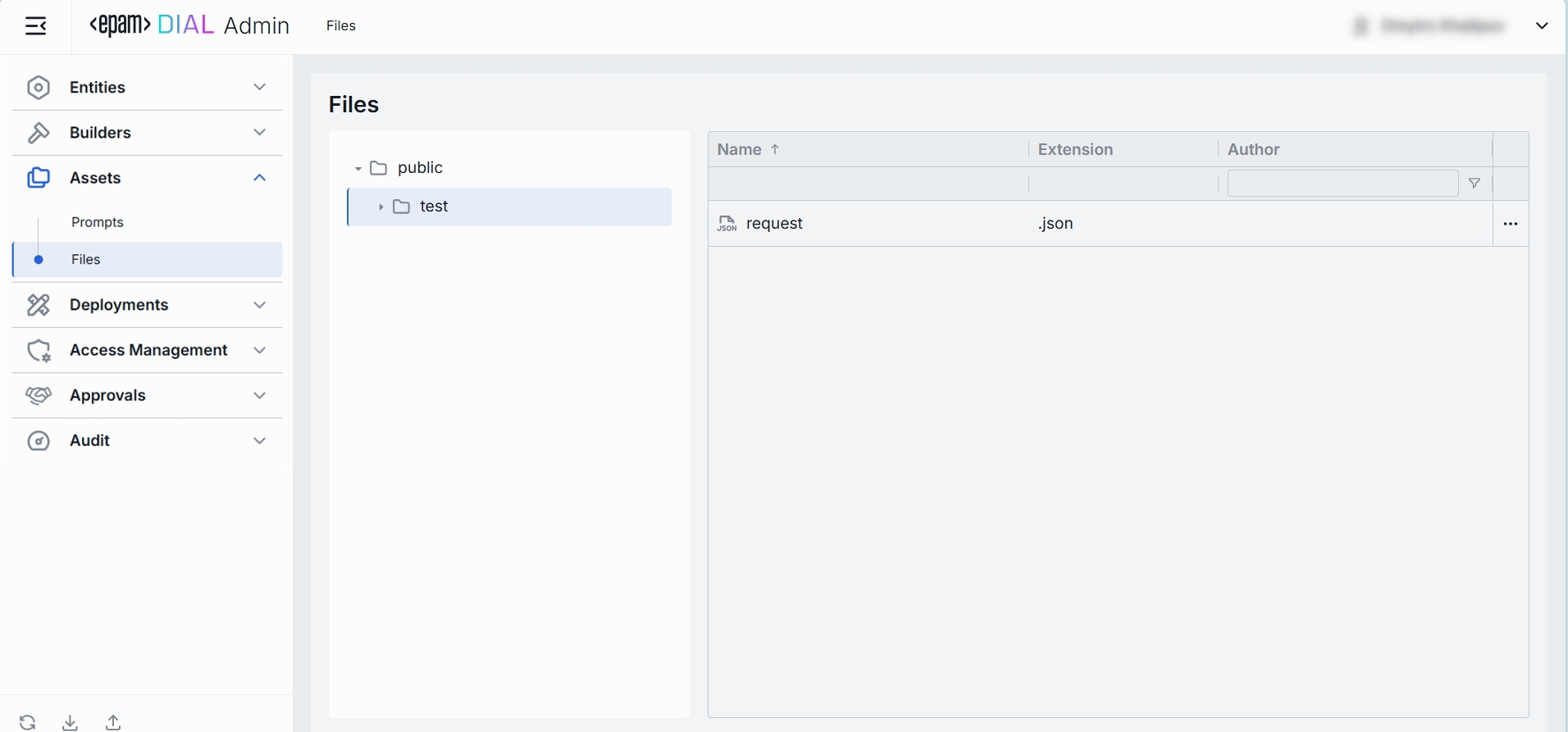Click the refresh icon at sidebar bottom

[x=28, y=722]
